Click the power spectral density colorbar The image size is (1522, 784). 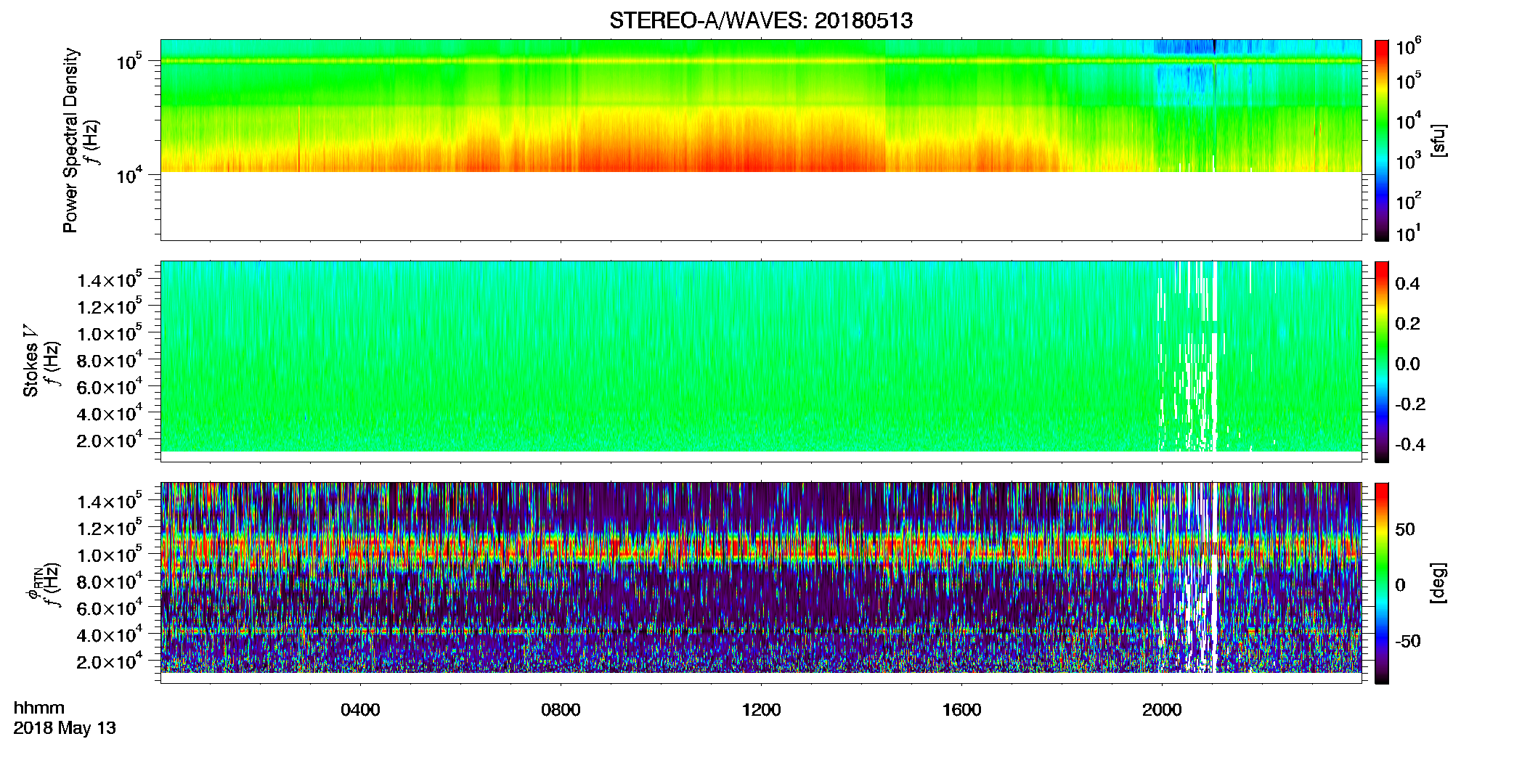coord(1382,140)
